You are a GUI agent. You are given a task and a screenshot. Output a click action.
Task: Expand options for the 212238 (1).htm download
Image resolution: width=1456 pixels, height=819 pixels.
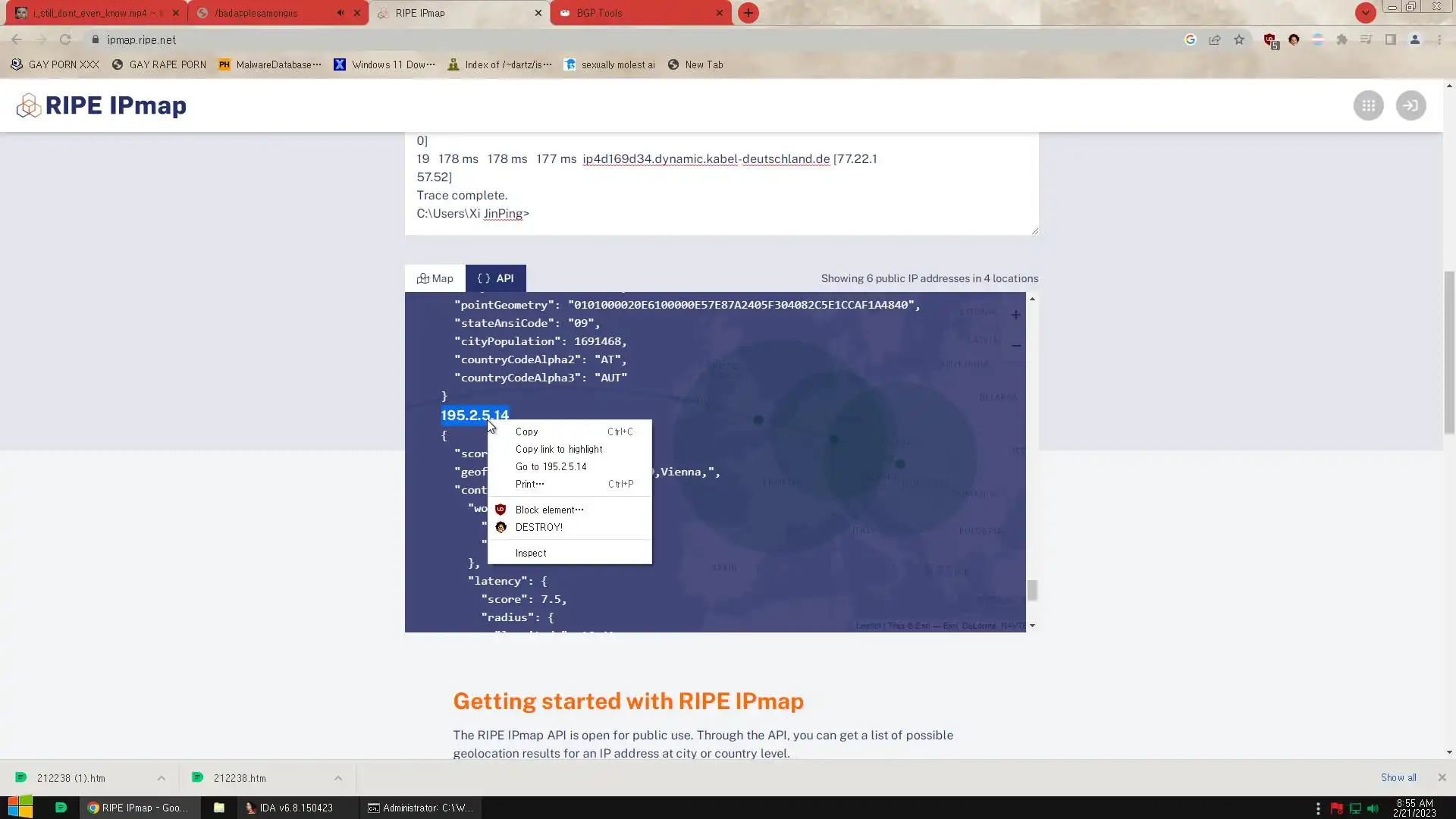[162, 778]
